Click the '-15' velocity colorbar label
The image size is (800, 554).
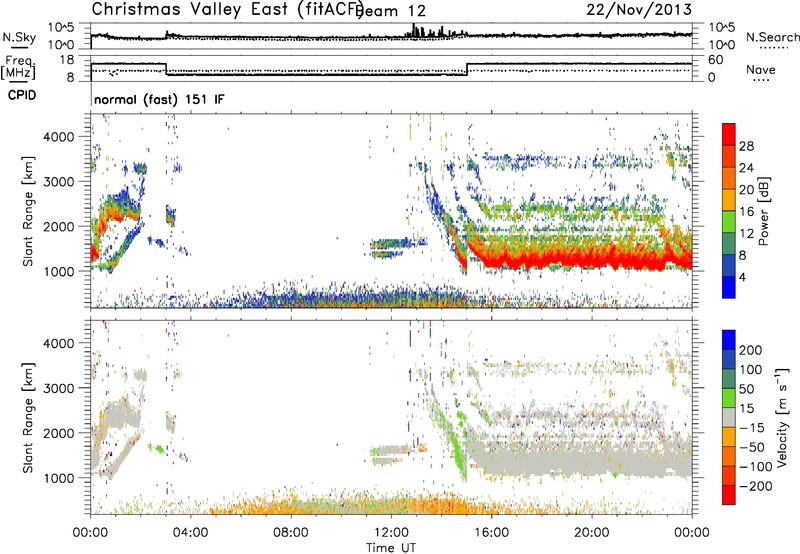(x=752, y=428)
